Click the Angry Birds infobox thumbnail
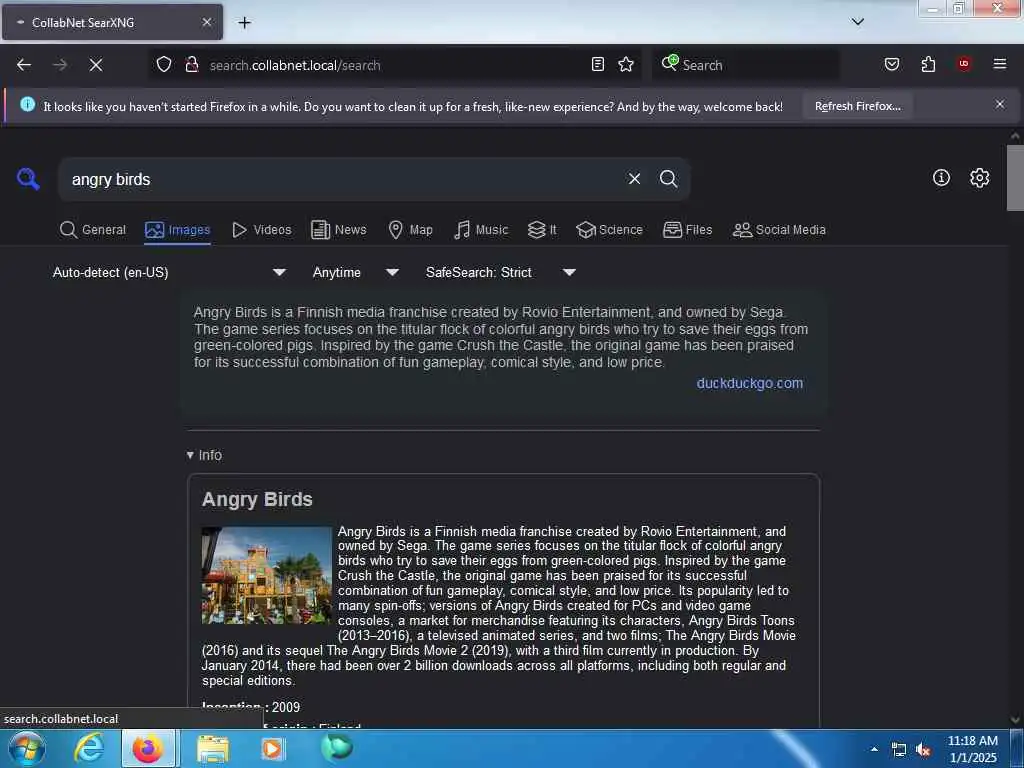The width and height of the screenshot is (1024, 768). click(266, 575)
